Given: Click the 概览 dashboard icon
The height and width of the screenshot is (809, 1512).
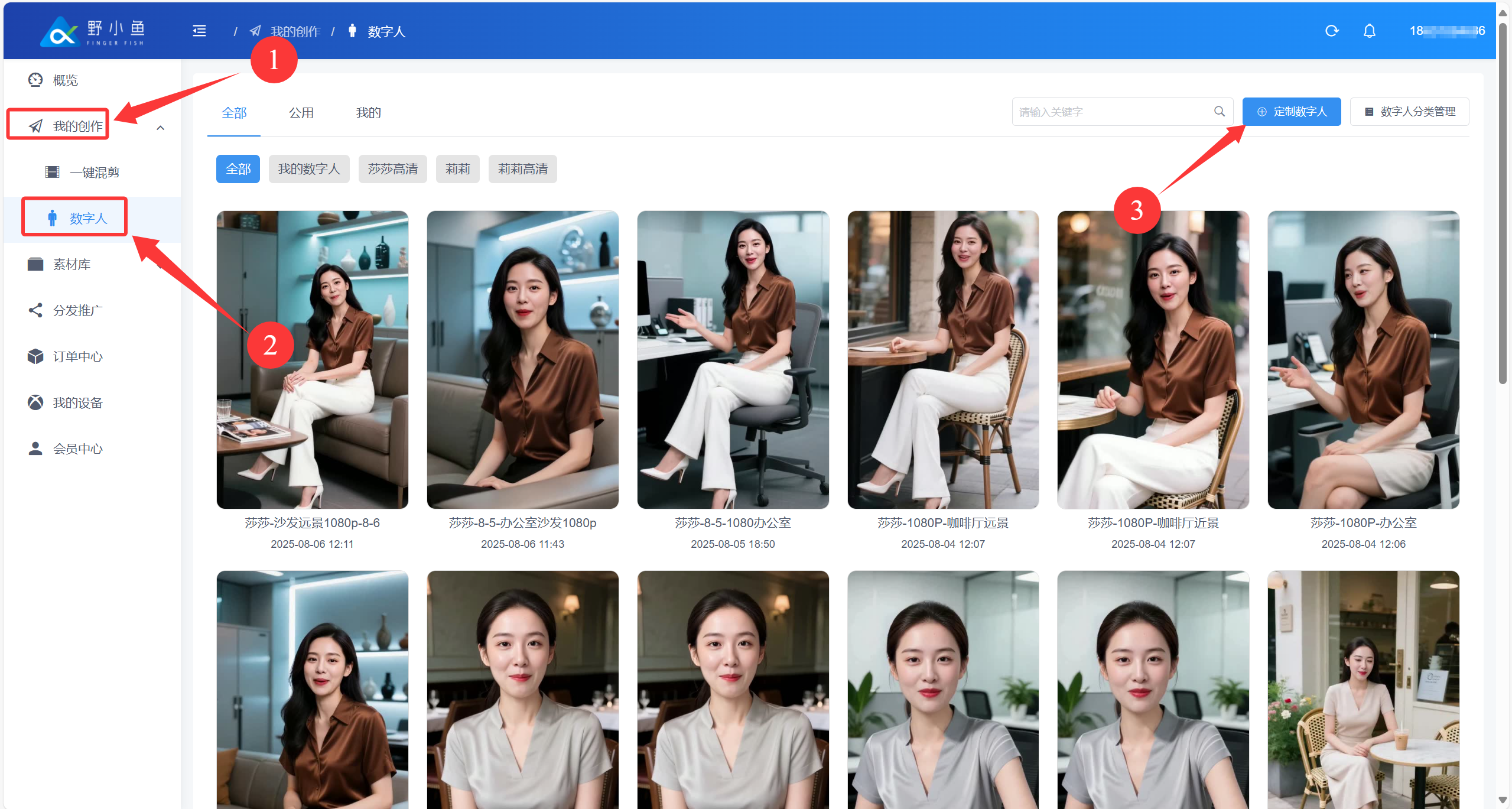Looking at the screenshot, I should click(x=35, y=80).
